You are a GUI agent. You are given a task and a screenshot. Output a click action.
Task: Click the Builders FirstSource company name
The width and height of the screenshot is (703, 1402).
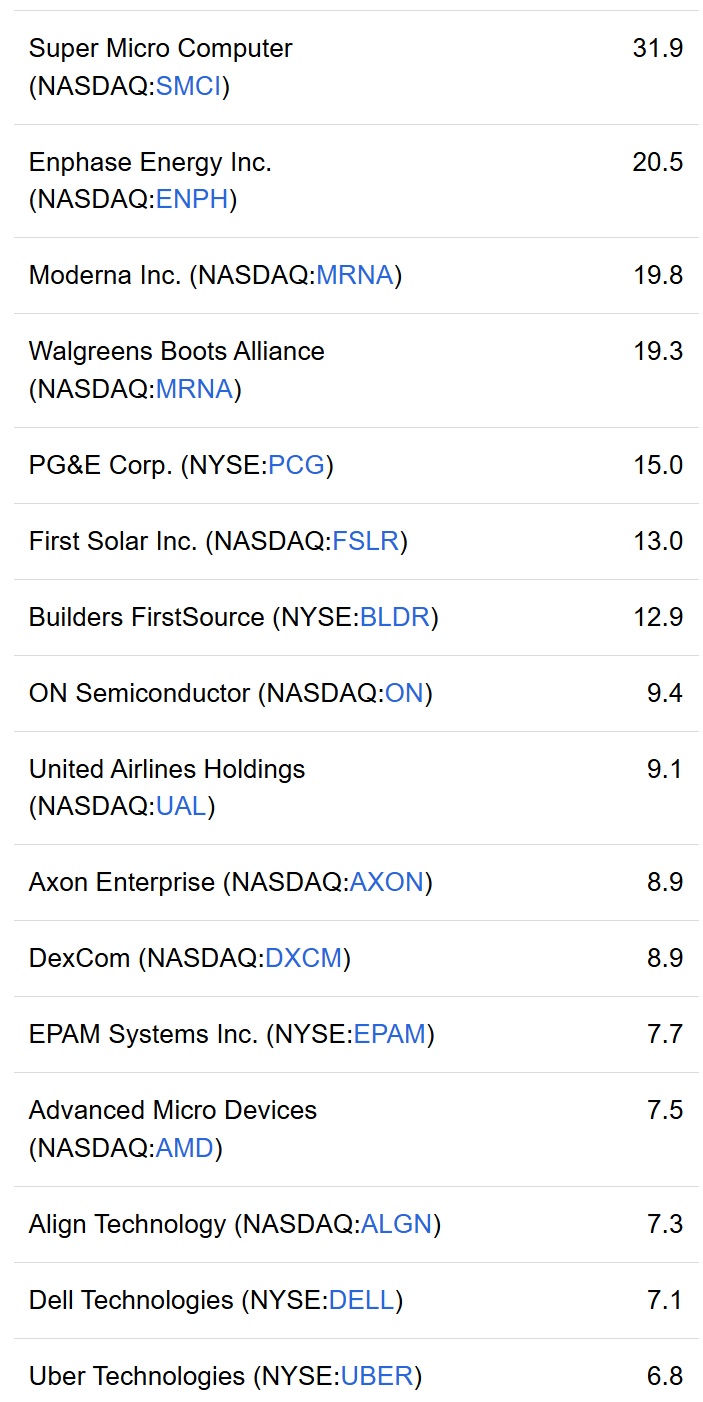tap(146, 618)
